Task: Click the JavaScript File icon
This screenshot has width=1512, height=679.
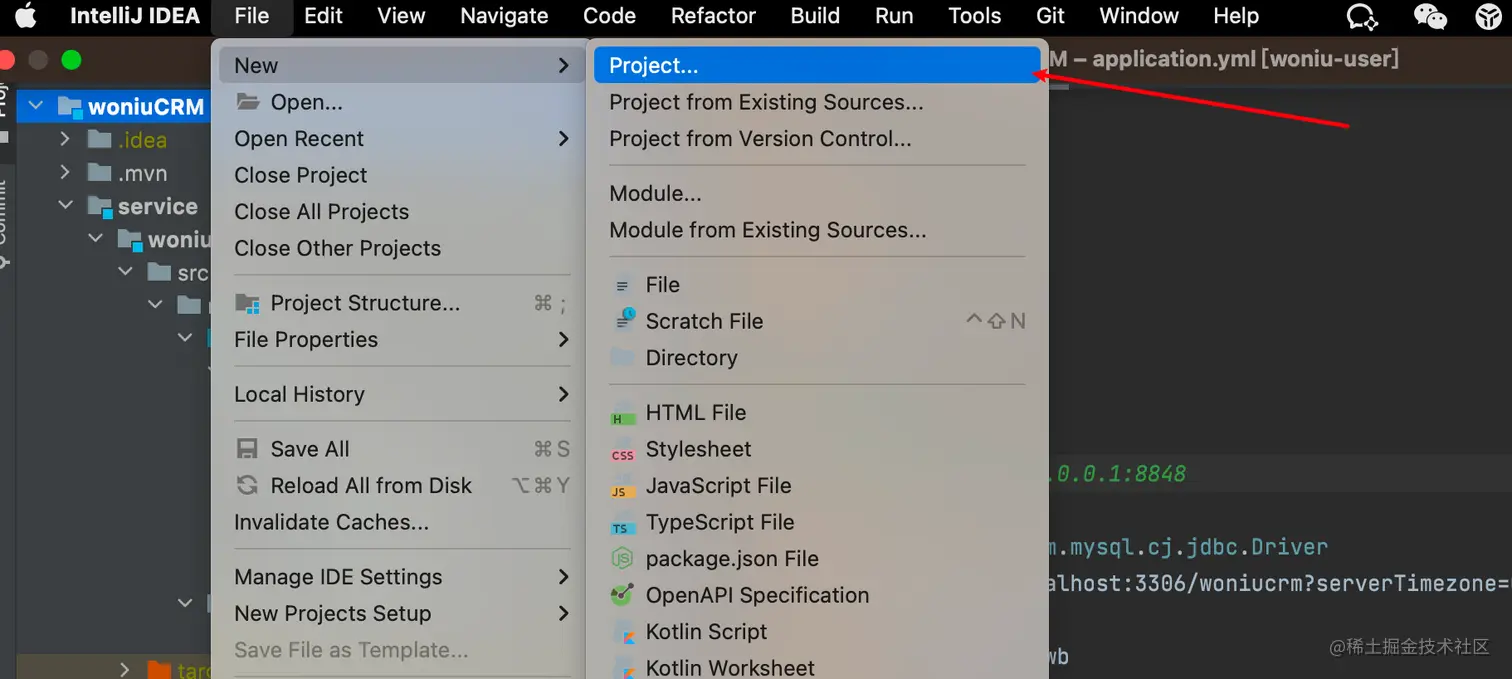Action: [623, 488]
